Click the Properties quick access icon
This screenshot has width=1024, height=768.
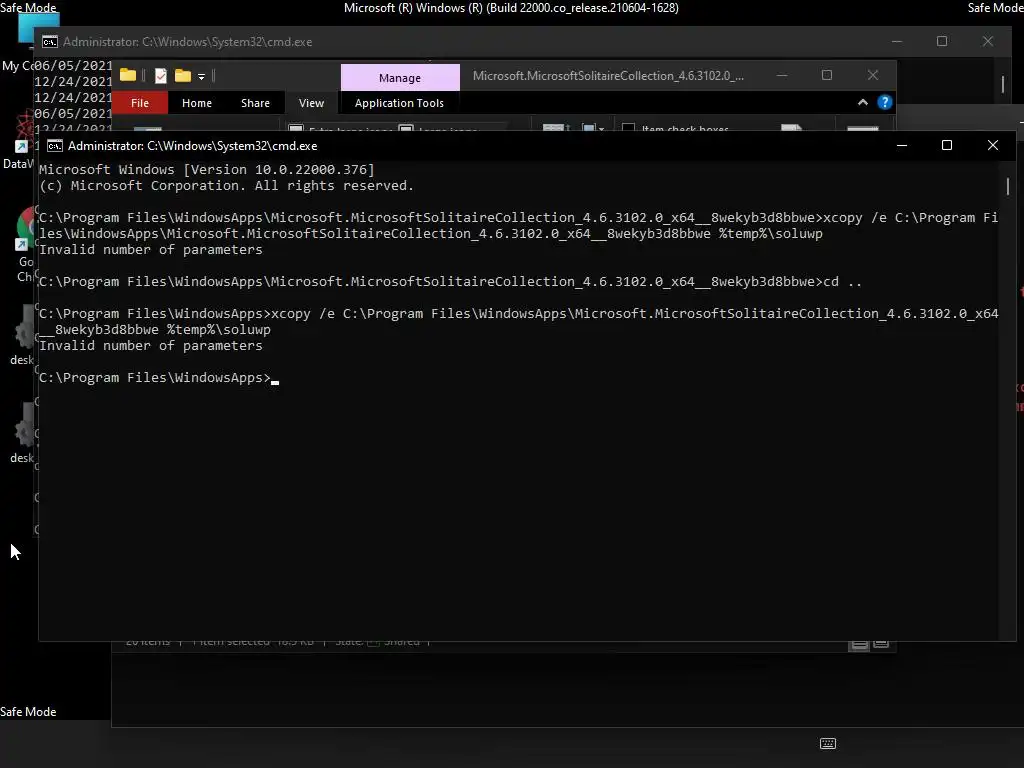(x=161, y=76)
